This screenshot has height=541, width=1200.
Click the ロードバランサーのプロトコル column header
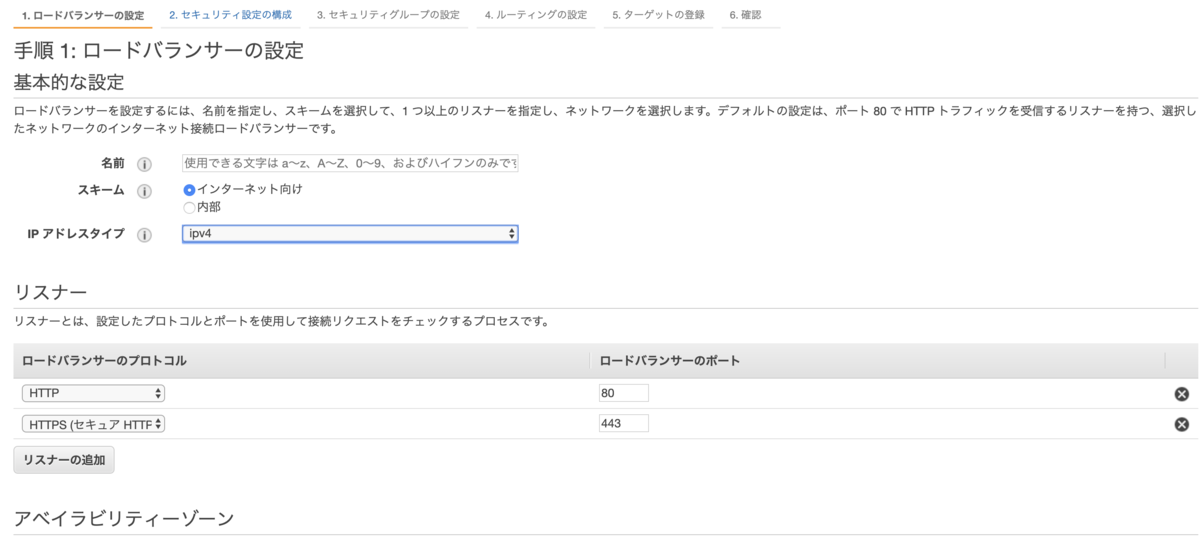[104, 360]
